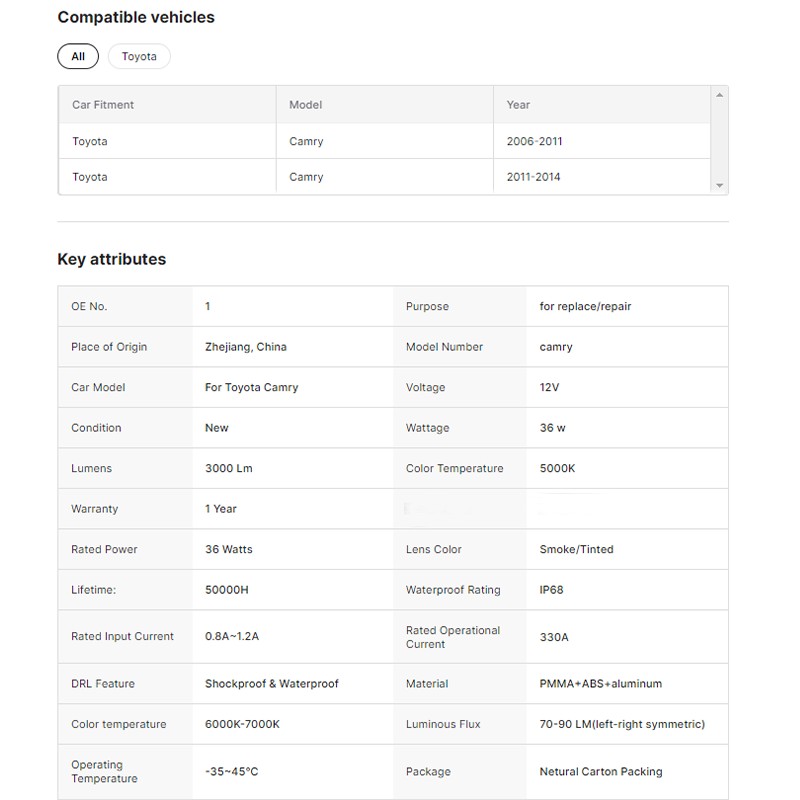Click the Compatible vehicles heading

136,17
